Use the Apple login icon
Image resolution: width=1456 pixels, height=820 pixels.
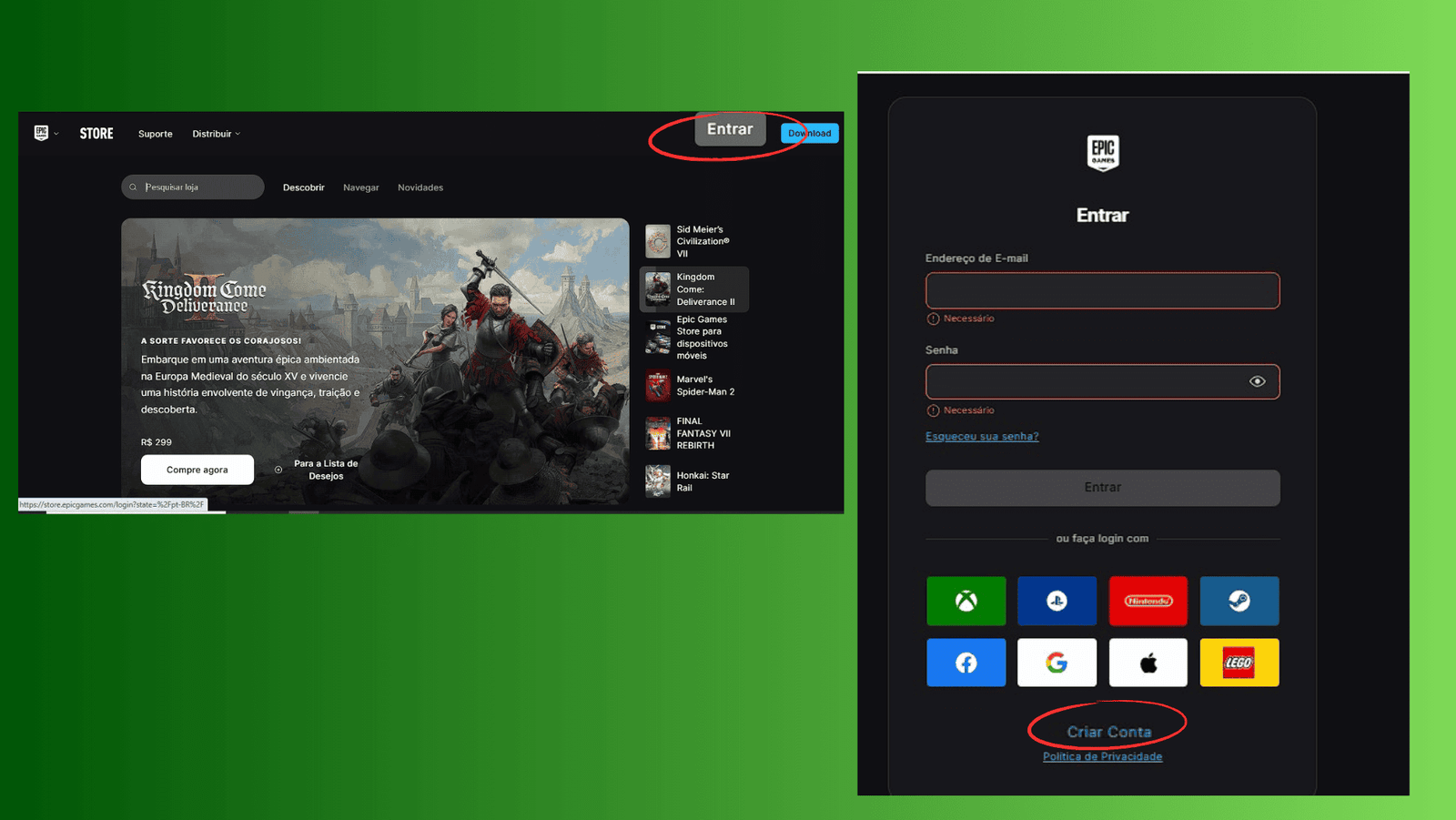click(x=1148, y=663)
